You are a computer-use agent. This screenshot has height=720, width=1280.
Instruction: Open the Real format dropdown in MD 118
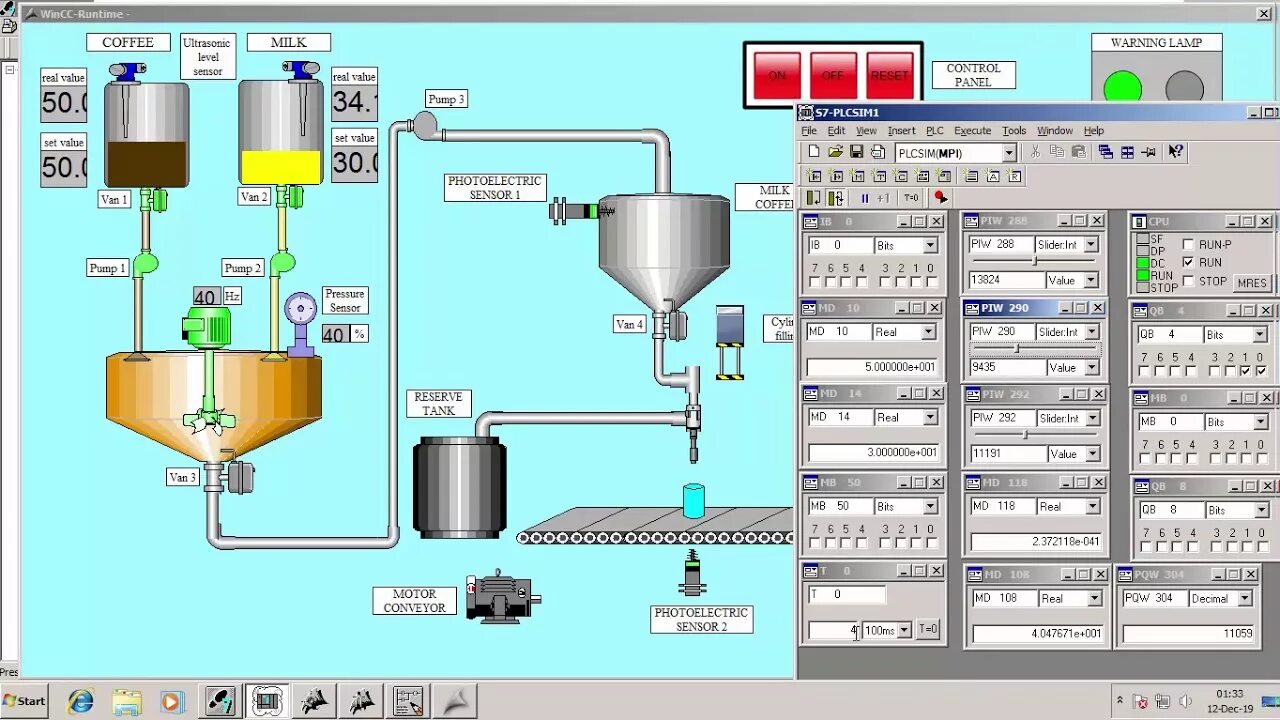[x=1093, y=507]
